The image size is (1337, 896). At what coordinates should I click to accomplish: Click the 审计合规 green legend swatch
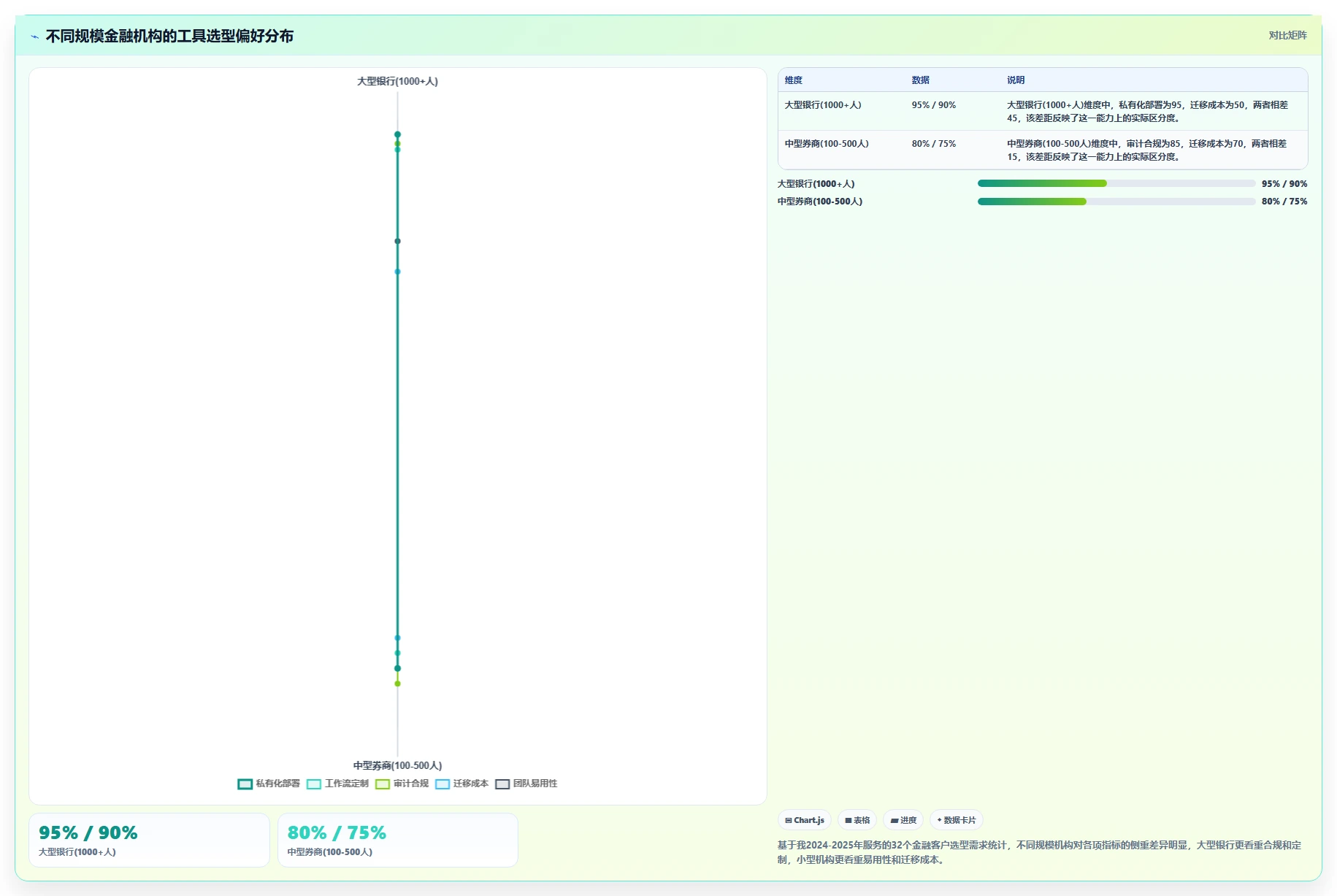(x=383, y=784)
